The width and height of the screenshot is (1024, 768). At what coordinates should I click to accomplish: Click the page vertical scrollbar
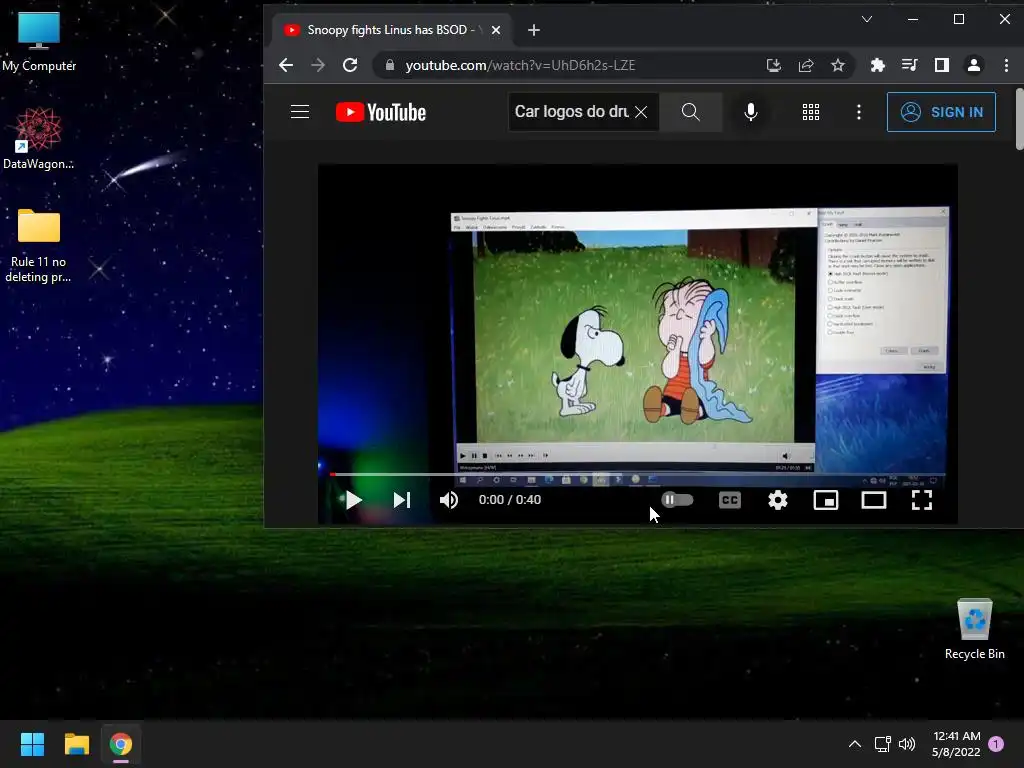[x=1019, y=120]
